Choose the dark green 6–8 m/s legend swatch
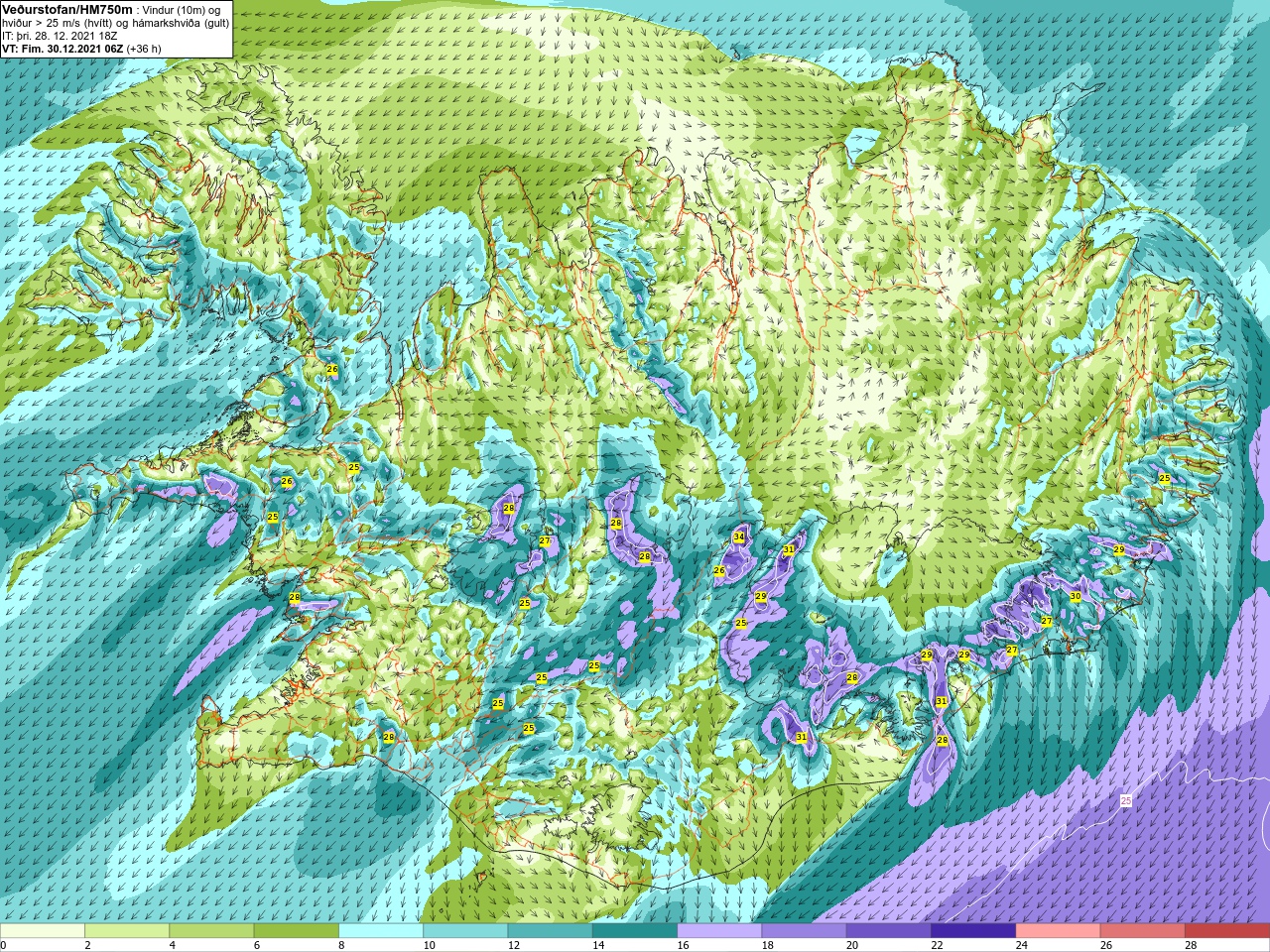Viewport: 1270px width, 952px height. (x=296, y=931)
